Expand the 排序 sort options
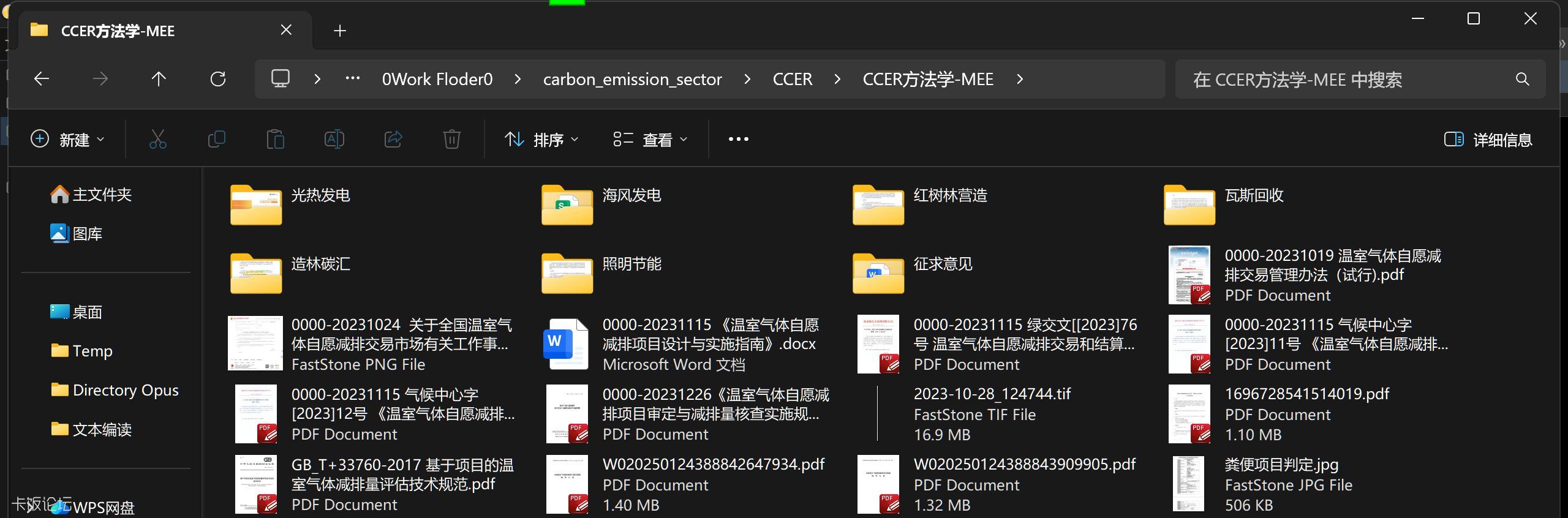1568x518 pixels. (541, 140)
